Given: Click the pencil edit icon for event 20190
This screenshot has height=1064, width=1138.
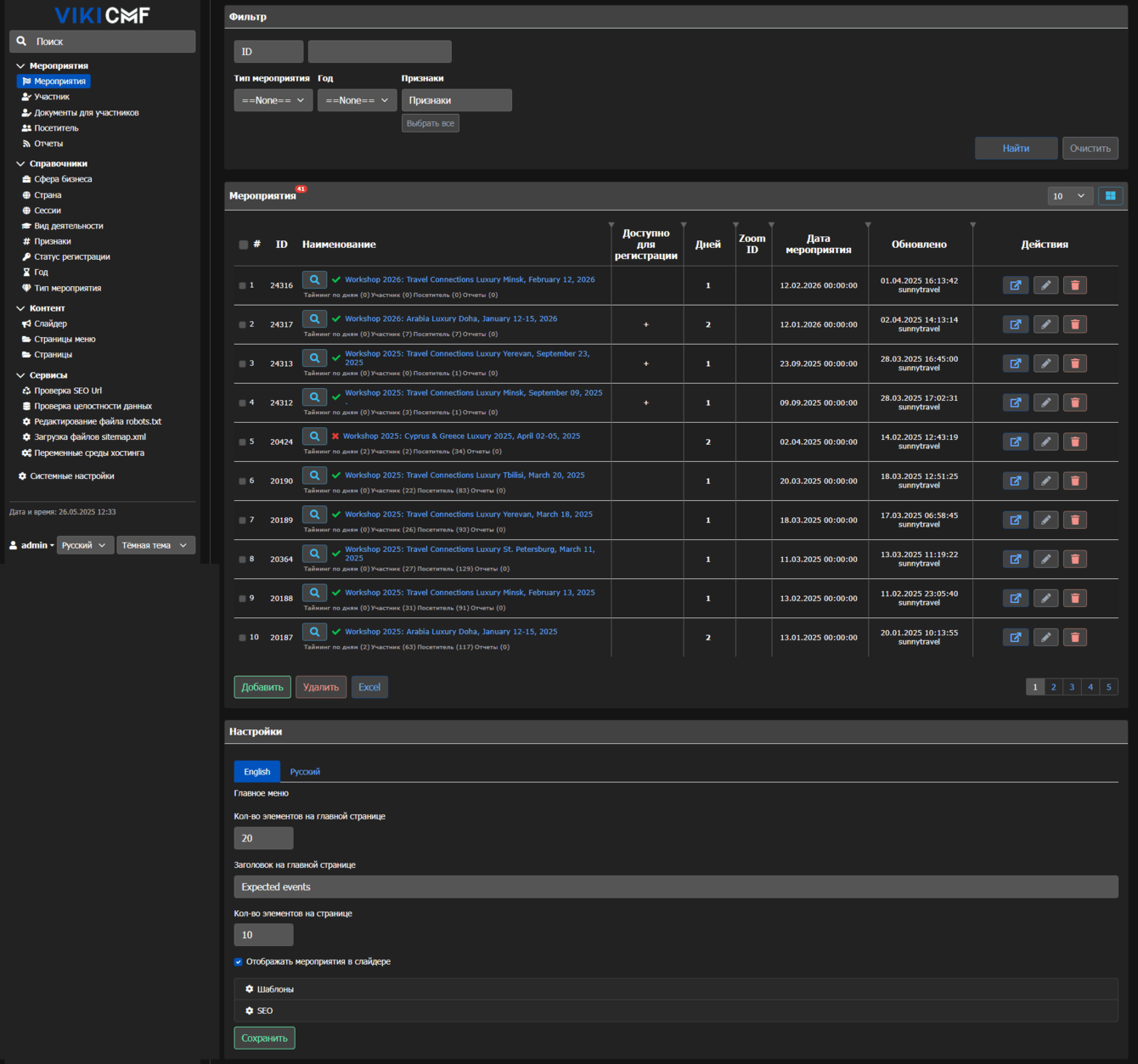Looking at the screenshot, I should (x=1045, y=481).
